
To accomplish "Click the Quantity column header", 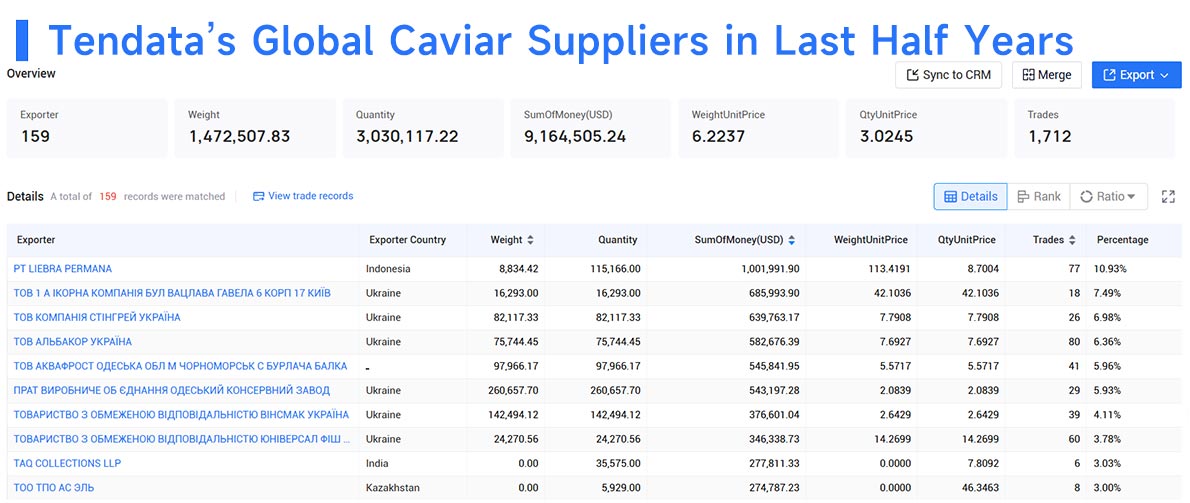I will 617,240.
